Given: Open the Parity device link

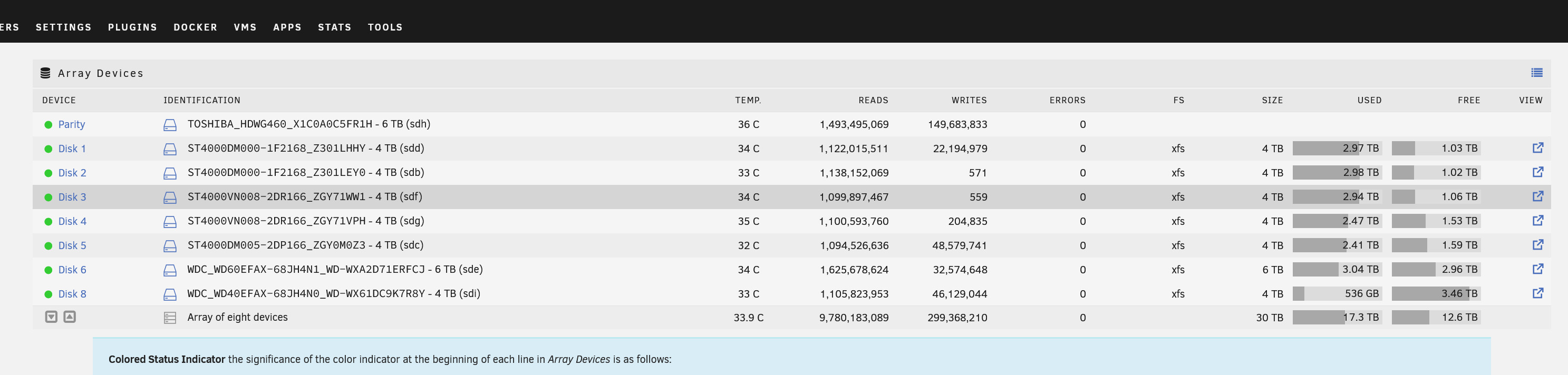Looking at the screenshot, I should coord(71,125).
